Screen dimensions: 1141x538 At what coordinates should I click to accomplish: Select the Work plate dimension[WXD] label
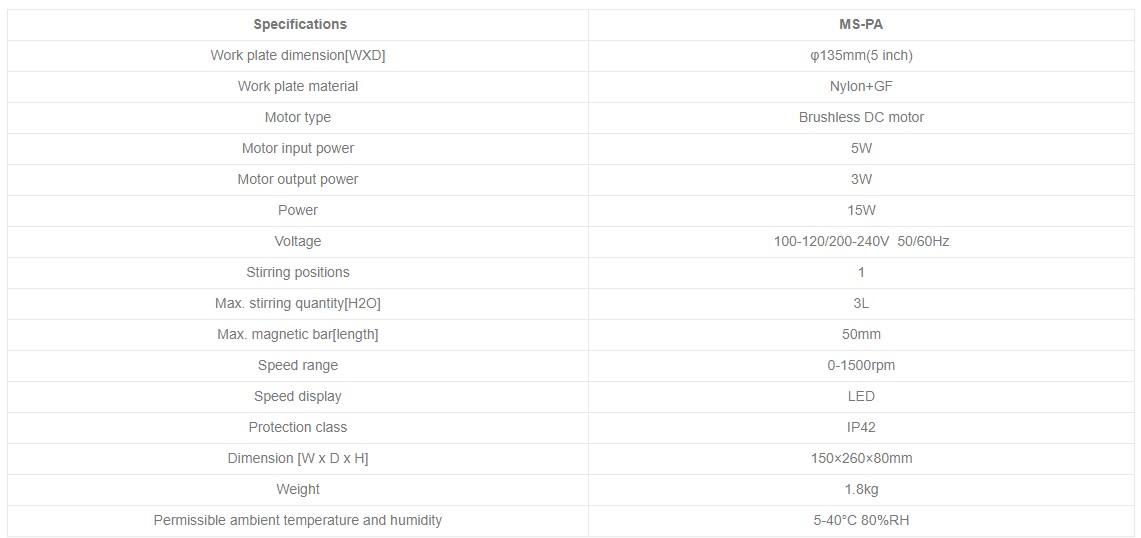[x=298, y=55]
